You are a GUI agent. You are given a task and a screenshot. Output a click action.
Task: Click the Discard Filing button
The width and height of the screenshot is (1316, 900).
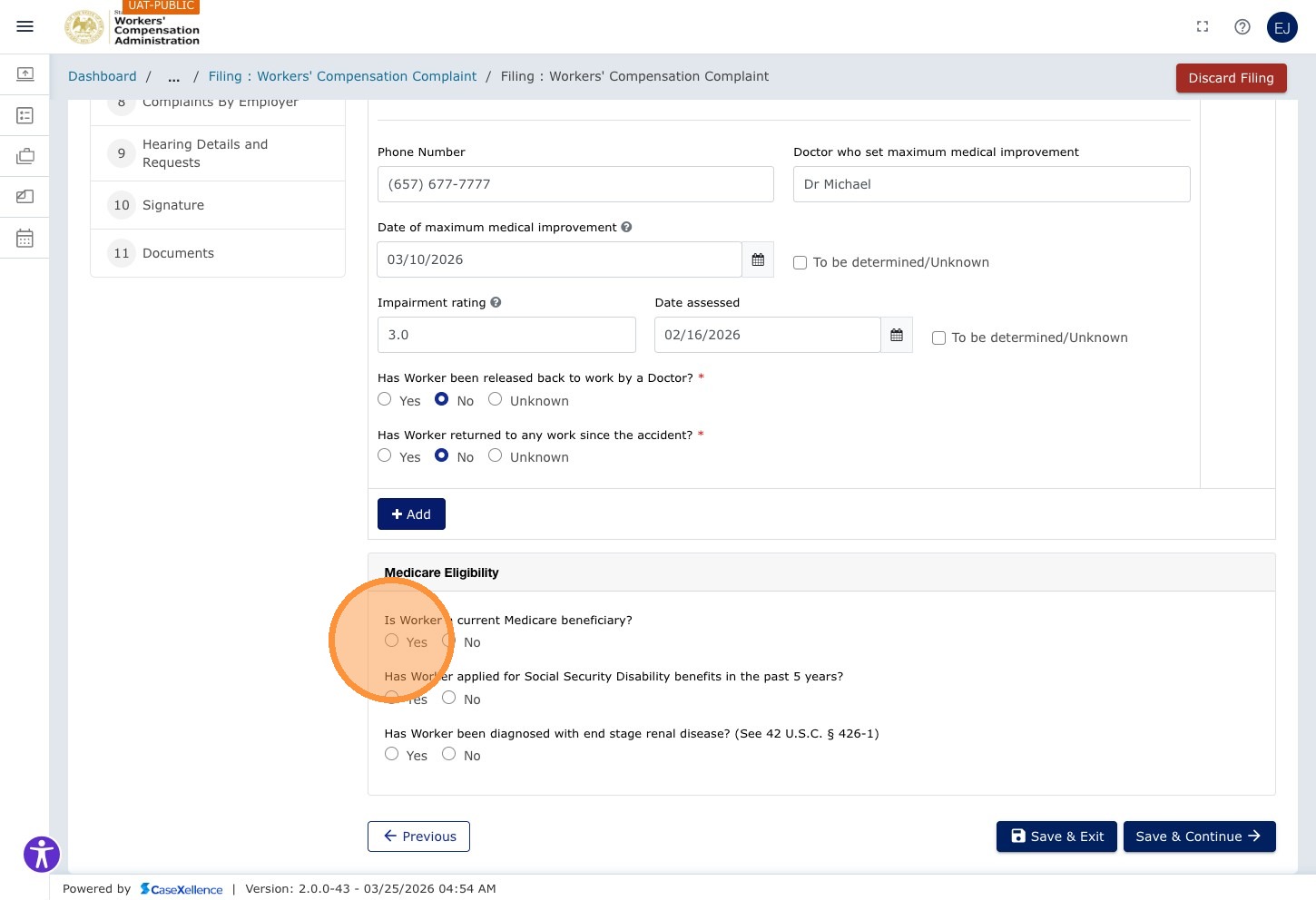1232,78
